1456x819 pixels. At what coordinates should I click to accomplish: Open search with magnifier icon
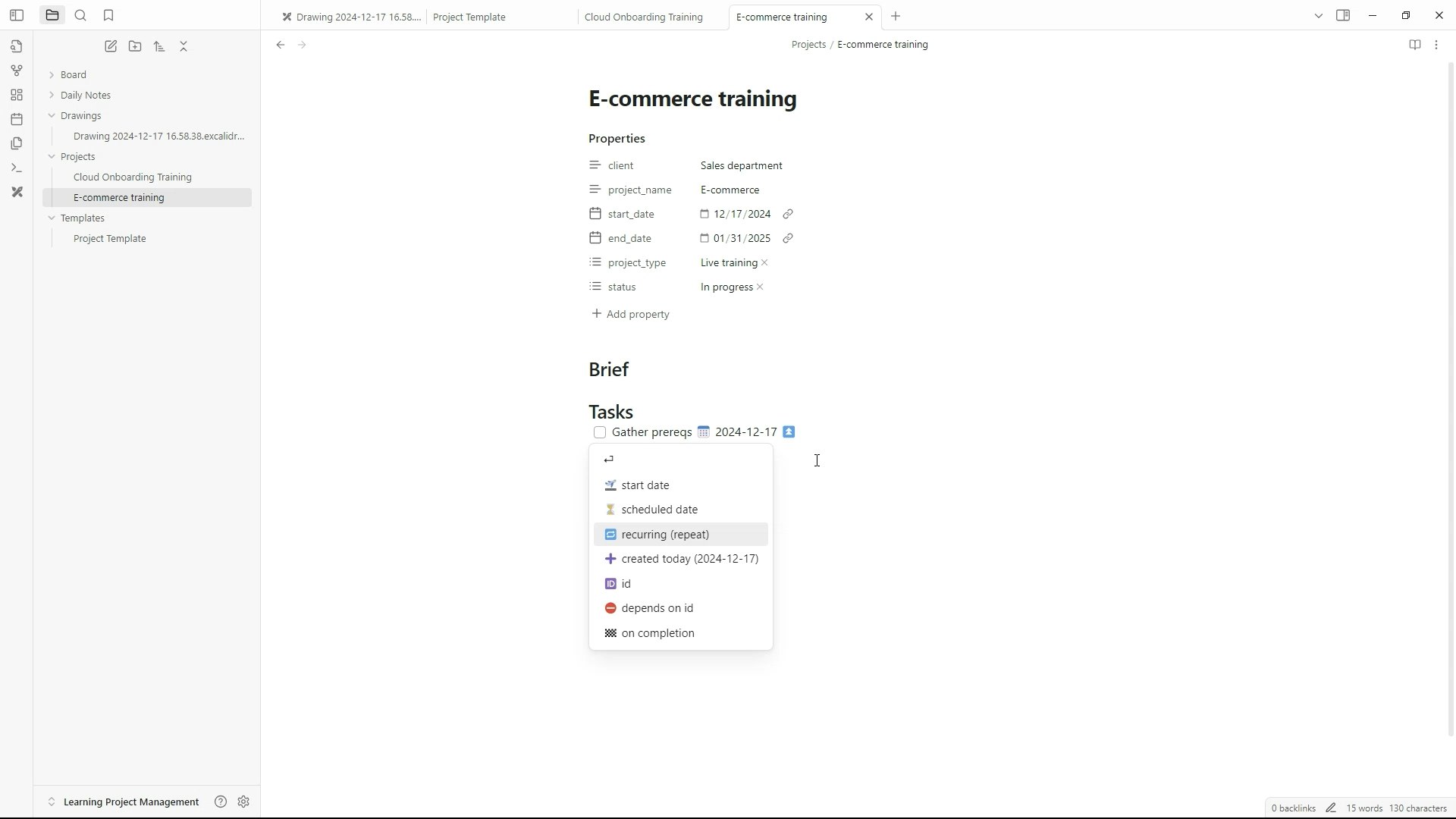(x=80, y=15)
